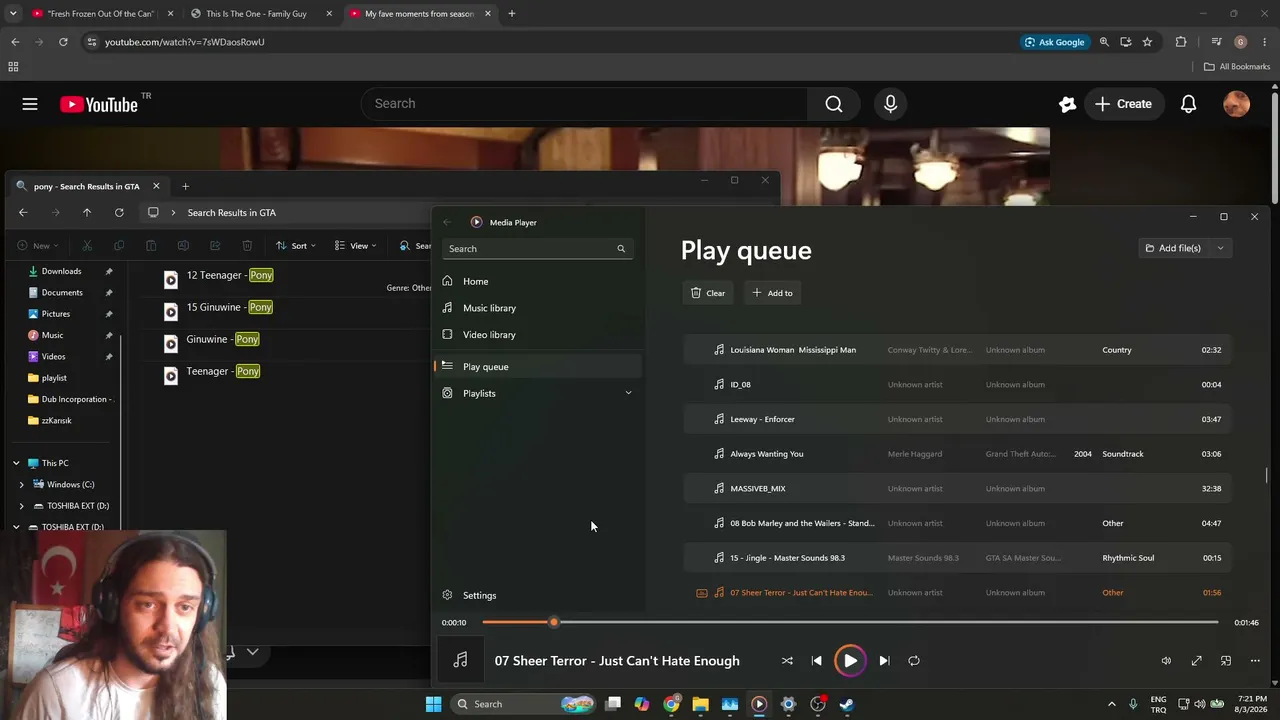Click the Ask Google button

click(x=1054, y=42)
